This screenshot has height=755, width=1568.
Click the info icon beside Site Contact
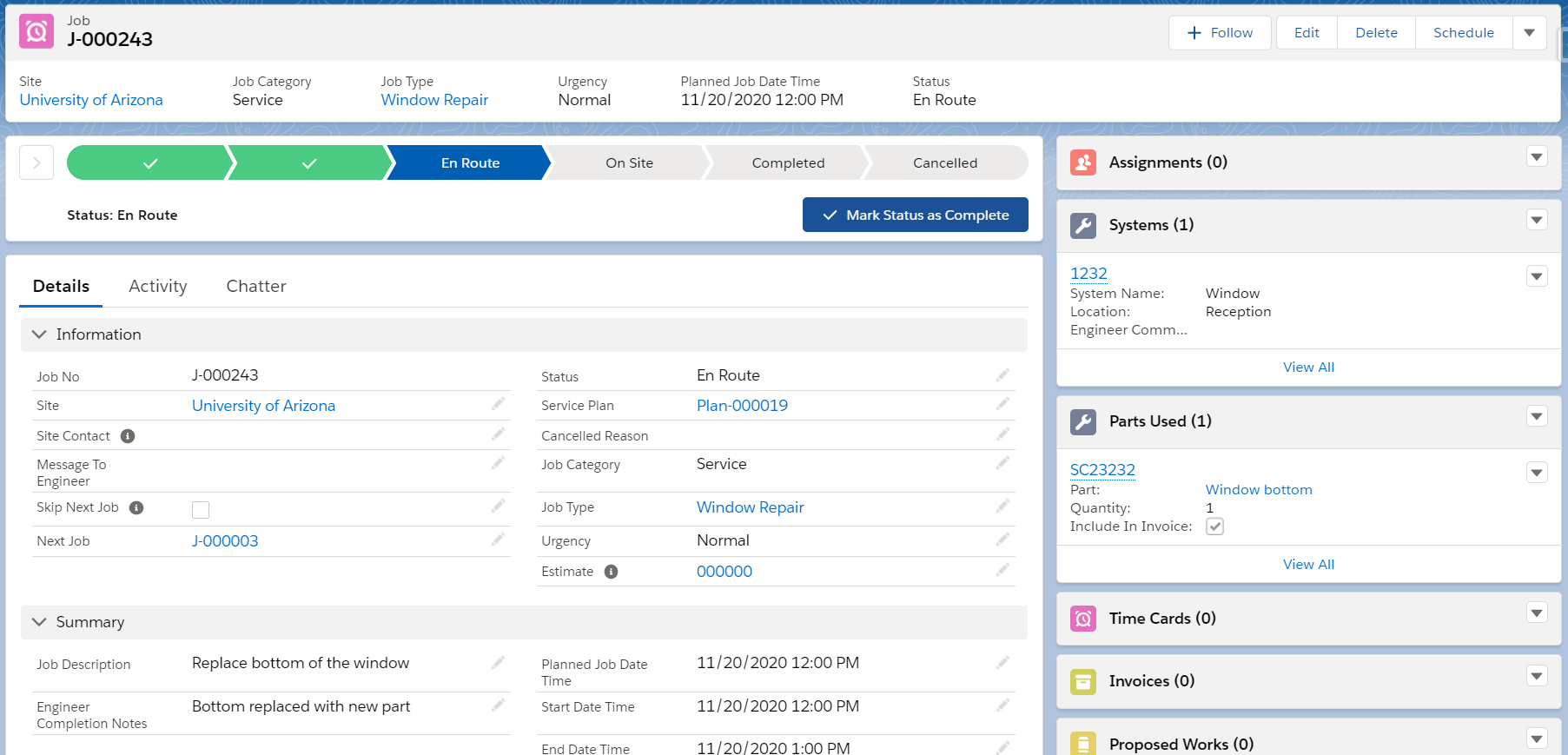point(128,436)
